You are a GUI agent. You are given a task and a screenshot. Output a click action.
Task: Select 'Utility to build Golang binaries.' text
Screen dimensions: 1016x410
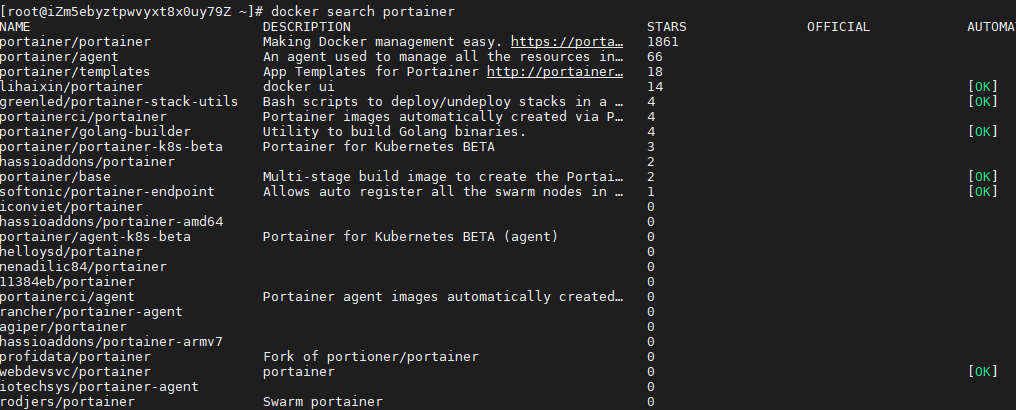(x=395, y=131)
